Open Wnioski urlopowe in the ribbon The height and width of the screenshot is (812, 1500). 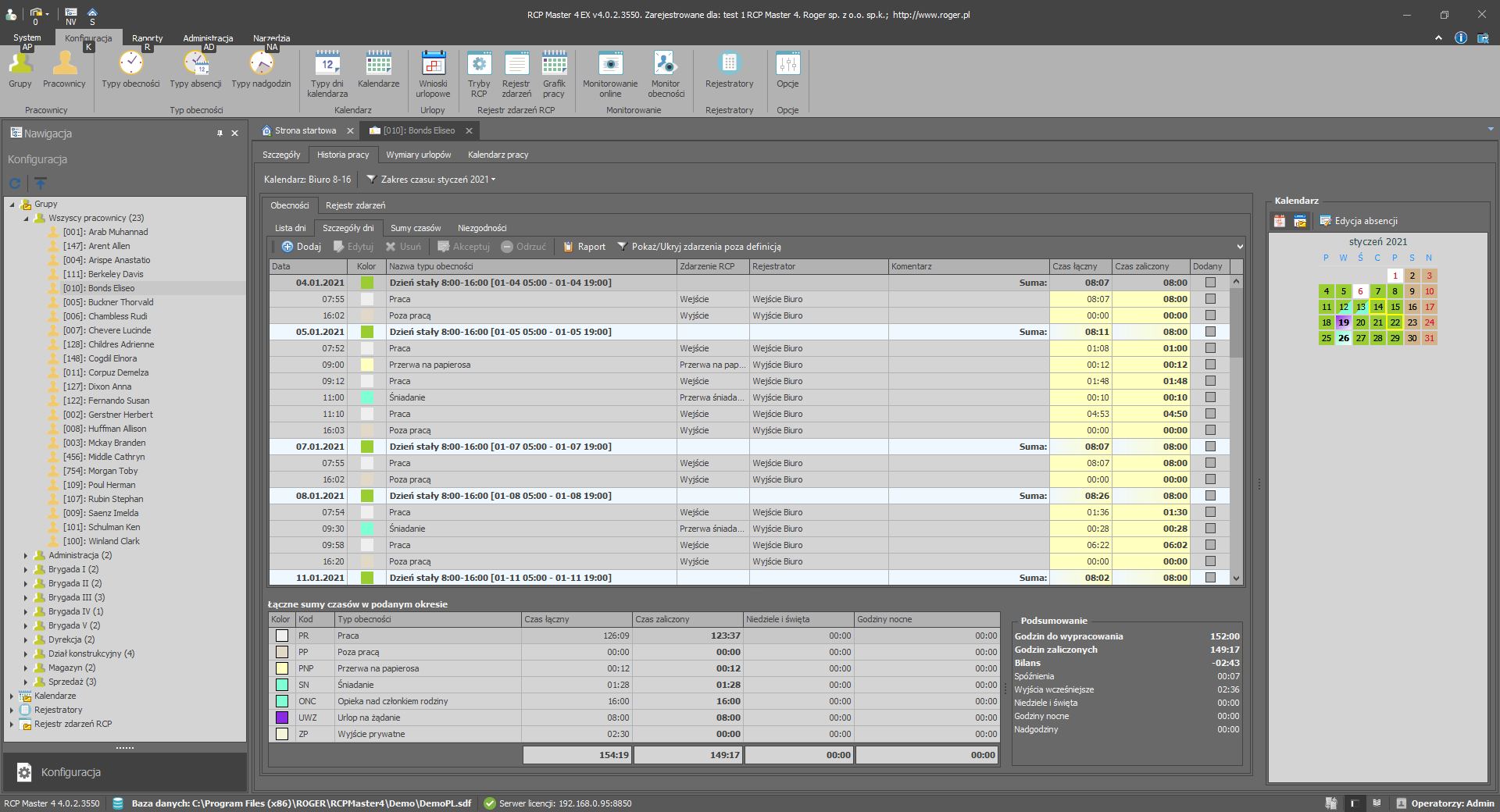[433, 66]
